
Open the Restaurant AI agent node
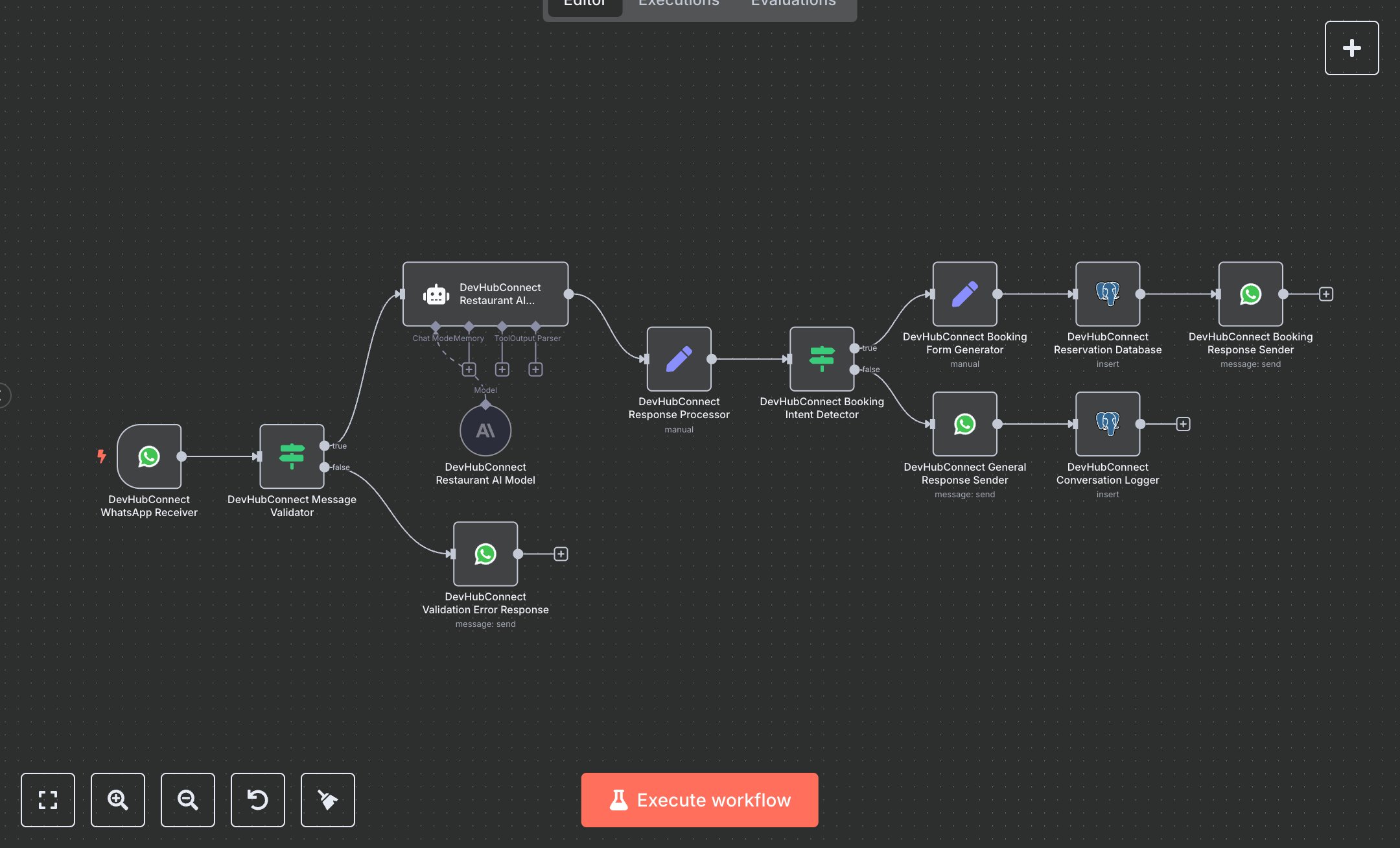point(485,294)
